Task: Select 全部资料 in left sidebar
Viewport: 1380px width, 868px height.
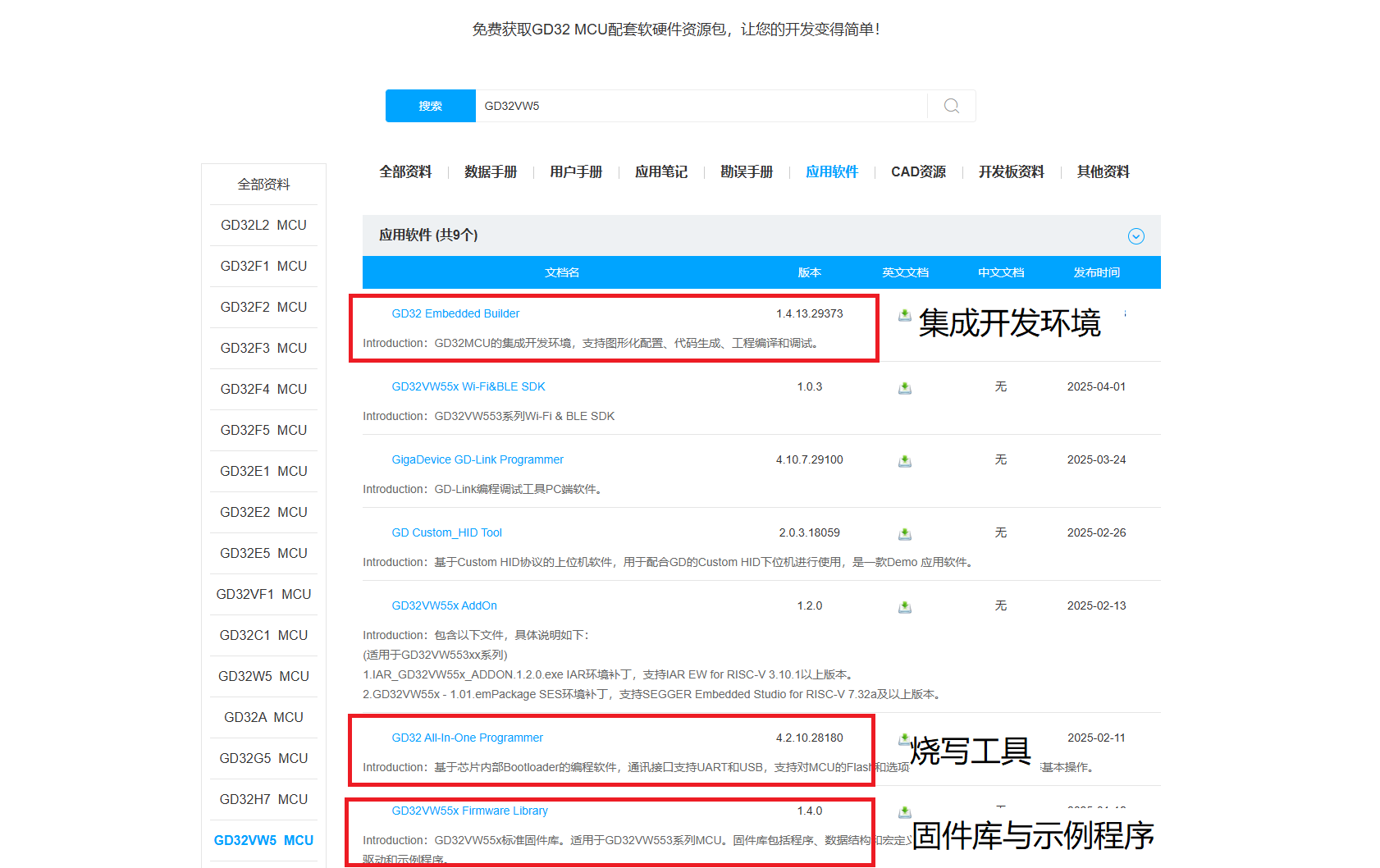Action: click(263, 185)
